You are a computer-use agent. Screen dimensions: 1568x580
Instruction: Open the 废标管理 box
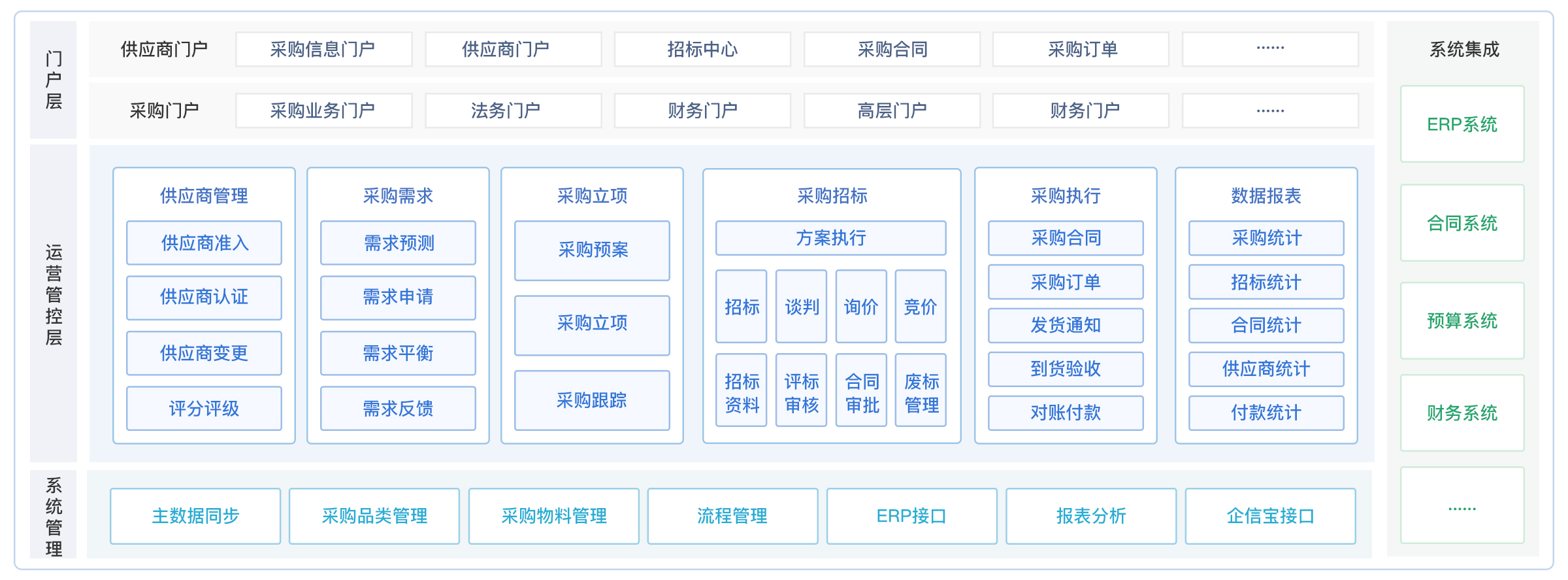[921, 393]
